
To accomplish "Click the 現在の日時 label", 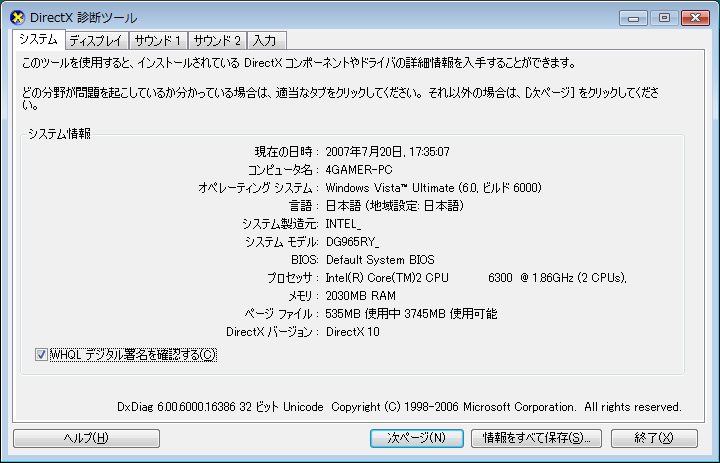I will 287,152.
